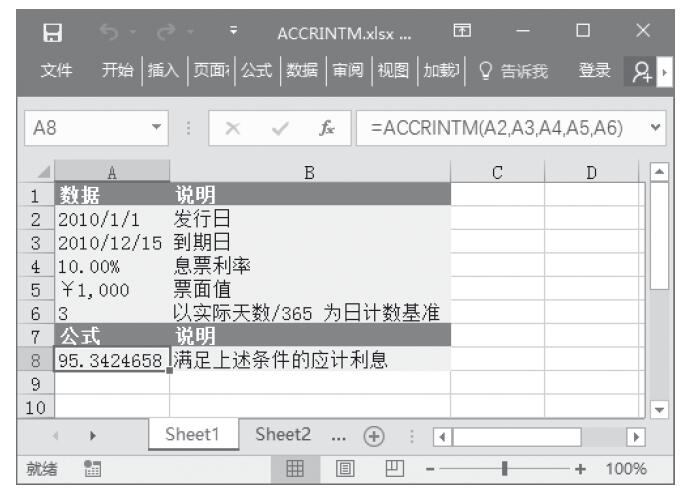
Task: Click the zoom slider handle
Action: point(506,469)
